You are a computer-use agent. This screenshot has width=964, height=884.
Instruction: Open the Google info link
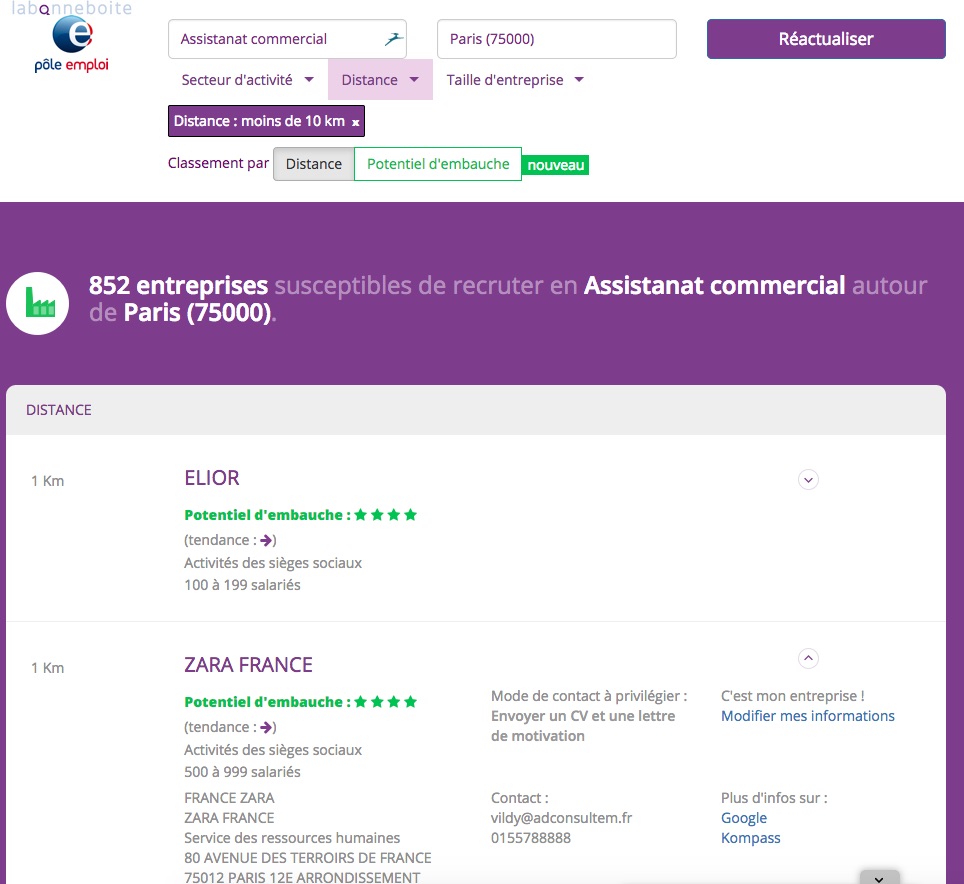744,818
